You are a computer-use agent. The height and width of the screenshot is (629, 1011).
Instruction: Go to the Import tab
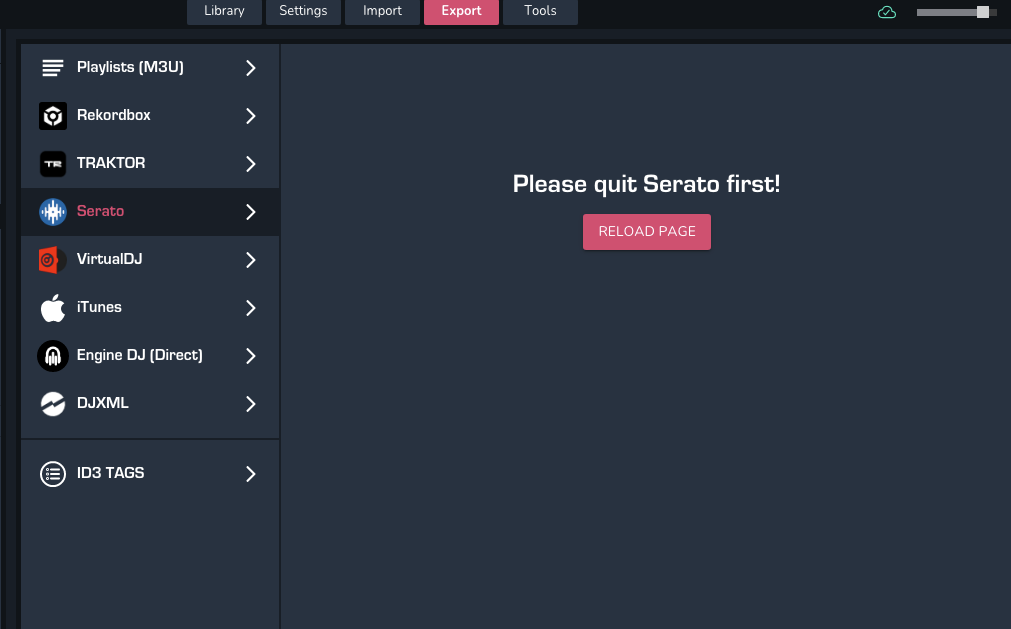[x=382, y=11]
